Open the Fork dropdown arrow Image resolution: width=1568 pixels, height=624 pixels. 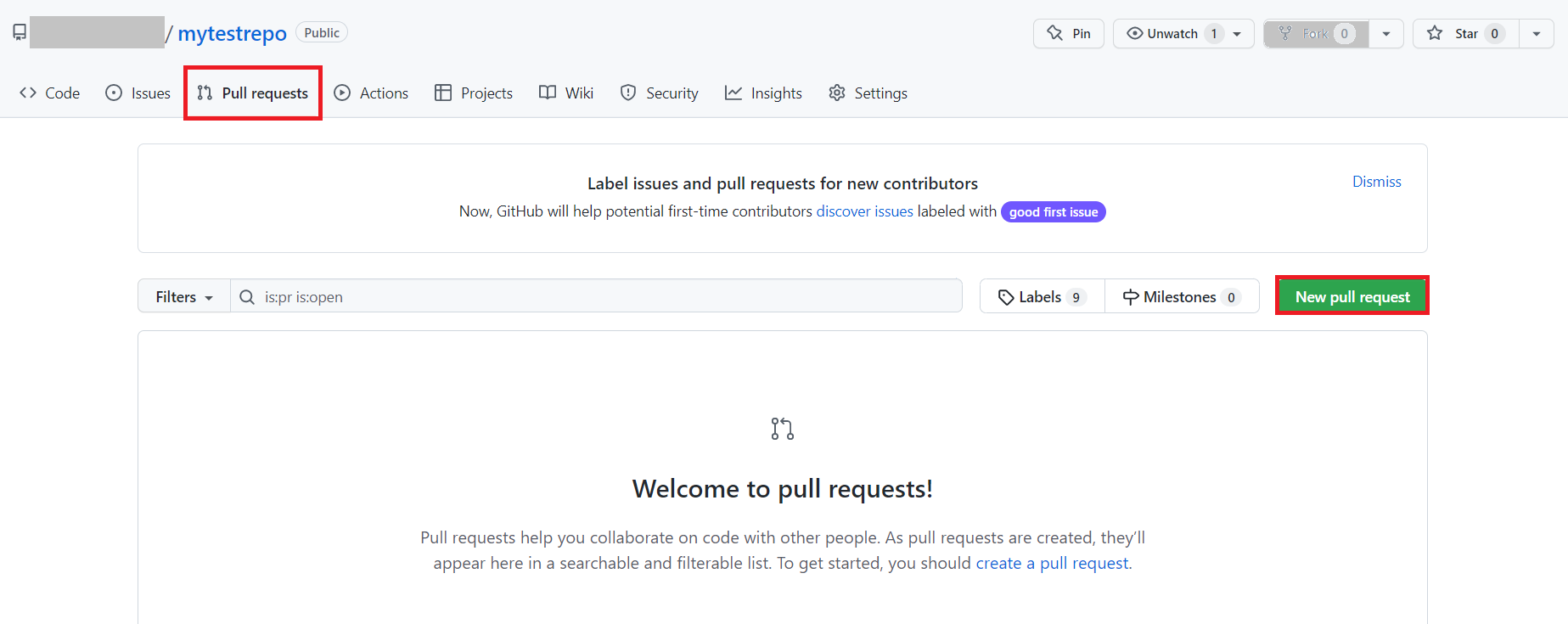pos(1386,34)
